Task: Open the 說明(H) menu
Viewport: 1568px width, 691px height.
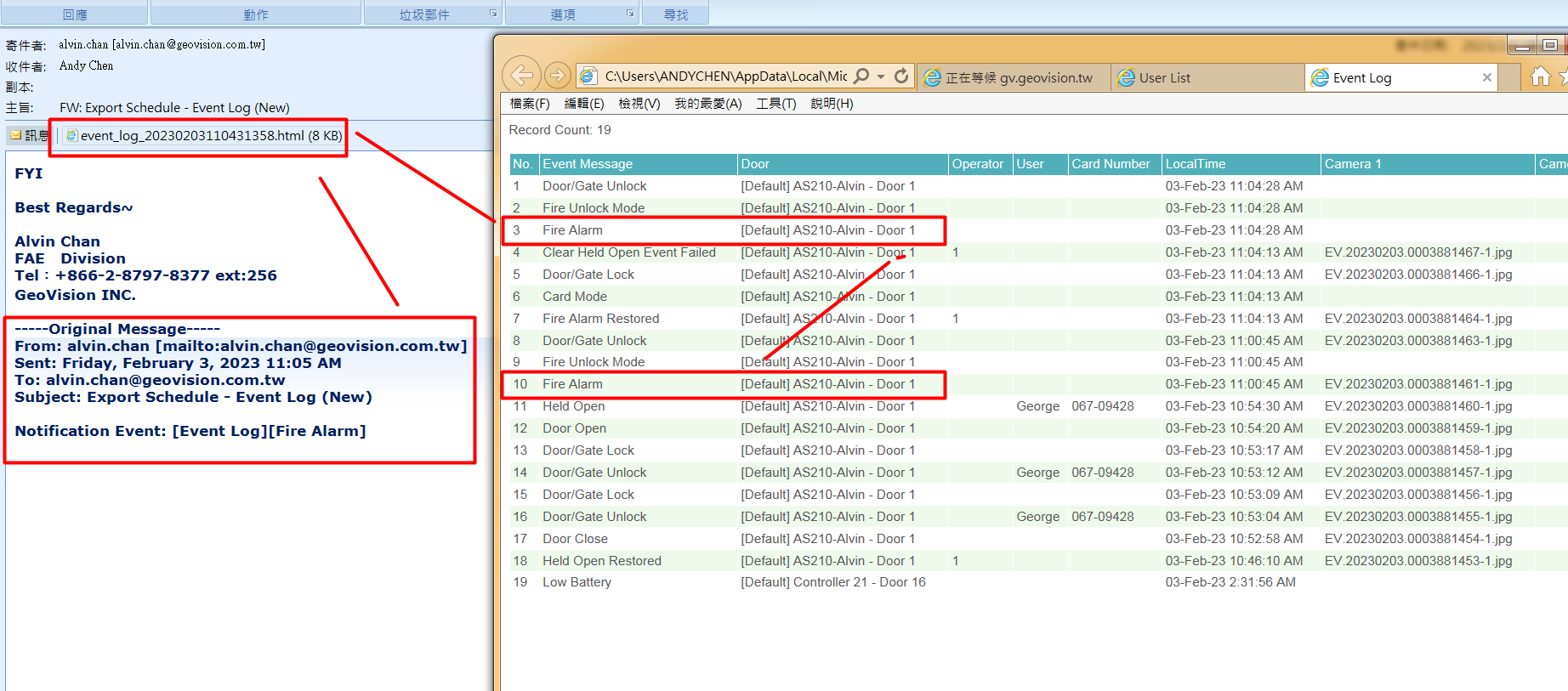Action: coord(832,104)
